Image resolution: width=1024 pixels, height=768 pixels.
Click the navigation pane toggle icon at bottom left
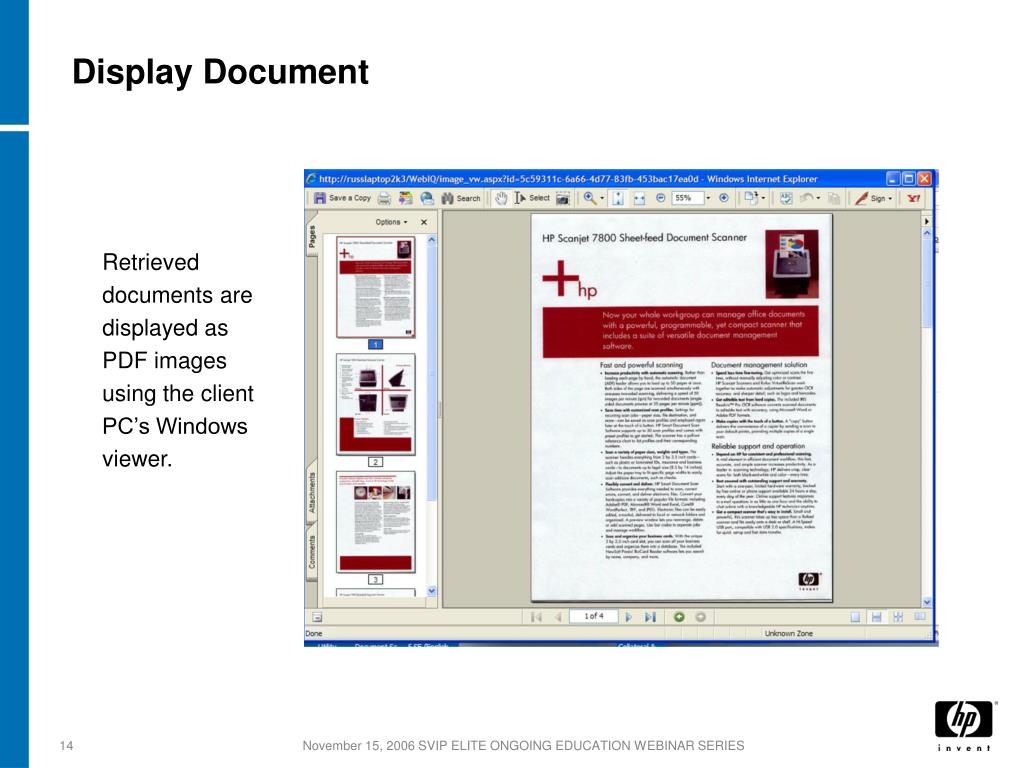[x=317, y=616]
